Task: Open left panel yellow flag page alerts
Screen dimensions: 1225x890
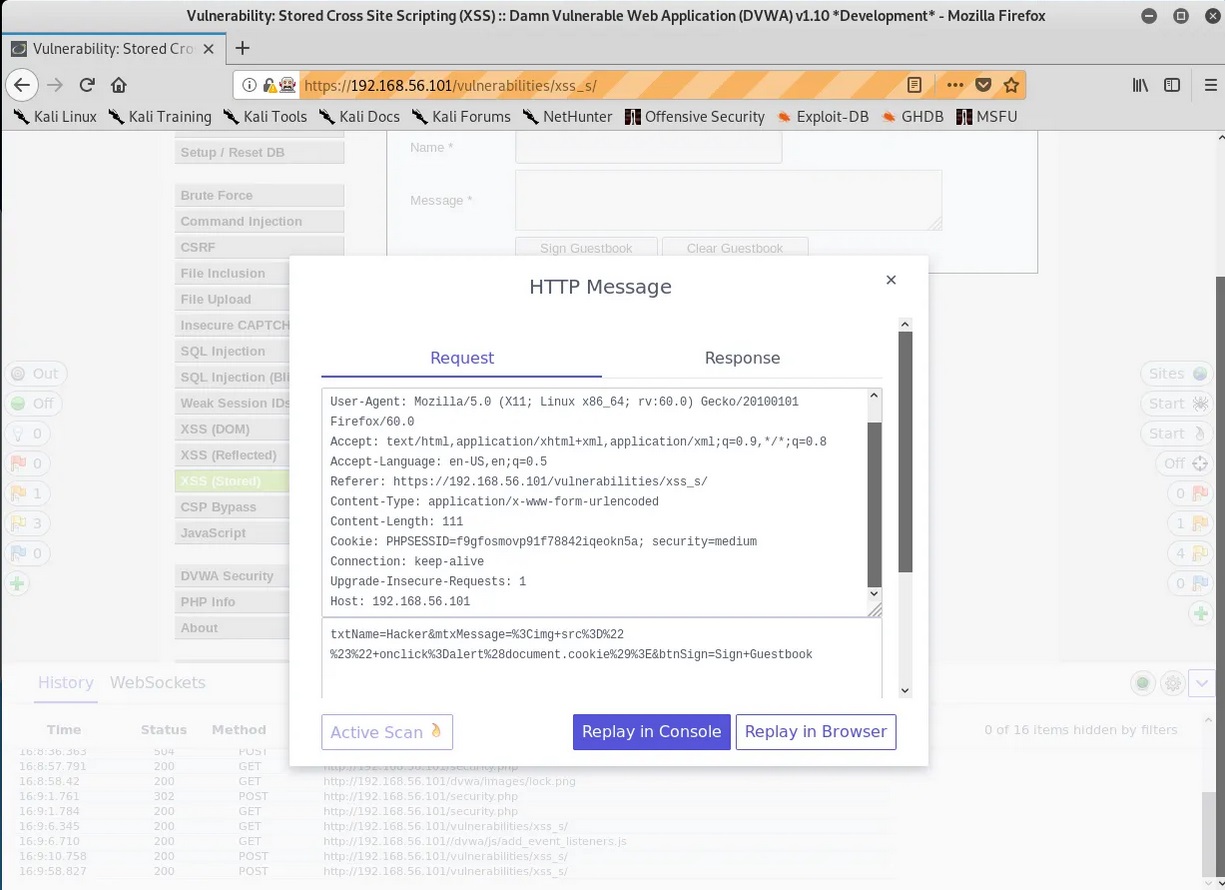Action: 28,523
